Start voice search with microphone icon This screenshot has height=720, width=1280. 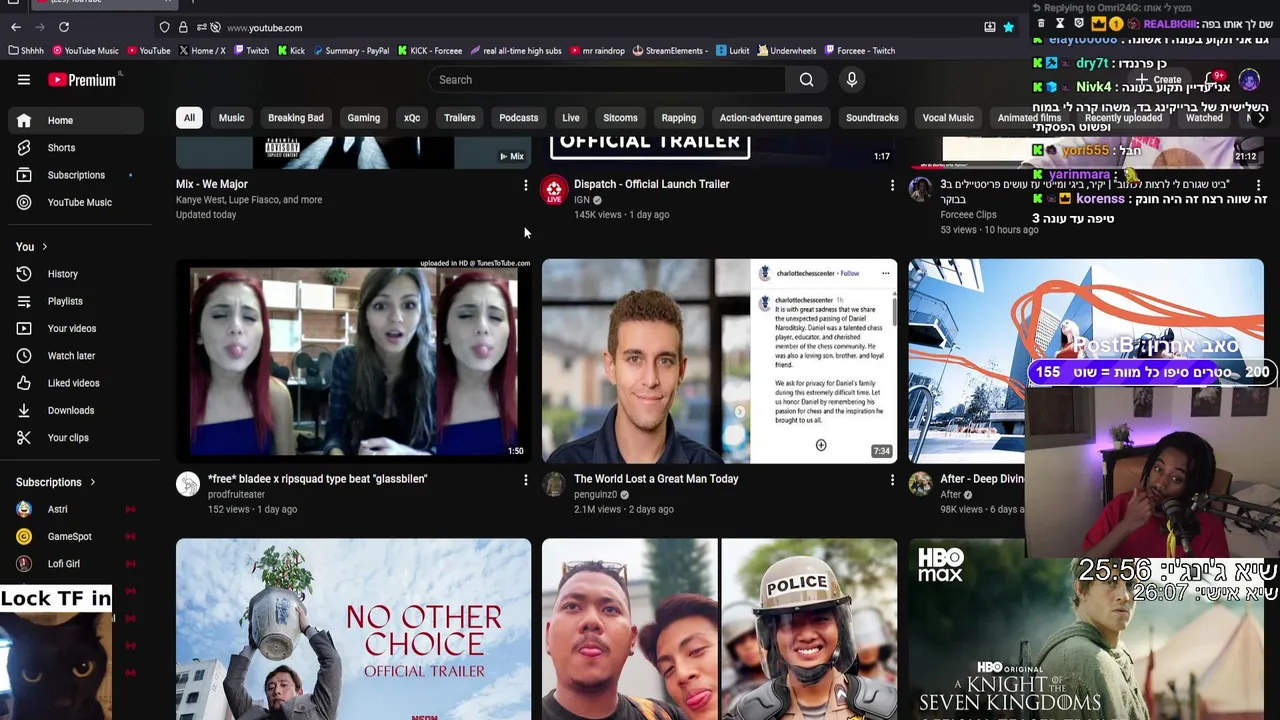[852, 80]
